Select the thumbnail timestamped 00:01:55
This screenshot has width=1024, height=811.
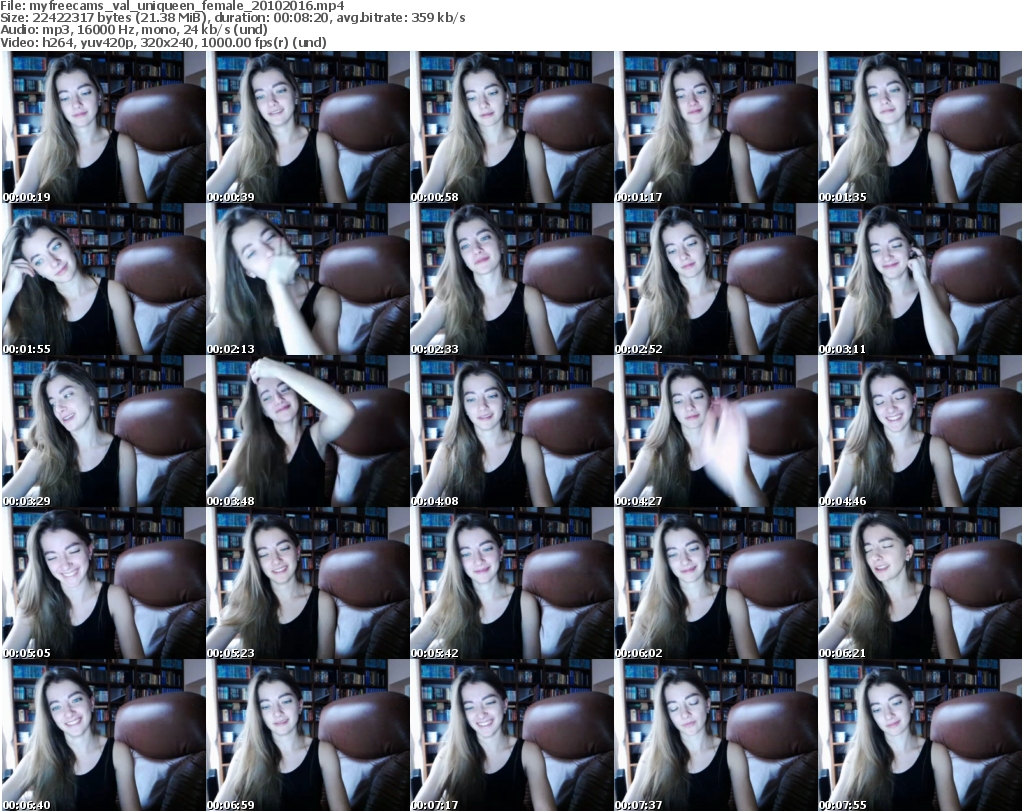pyautogui.click(x=103, y=279)
